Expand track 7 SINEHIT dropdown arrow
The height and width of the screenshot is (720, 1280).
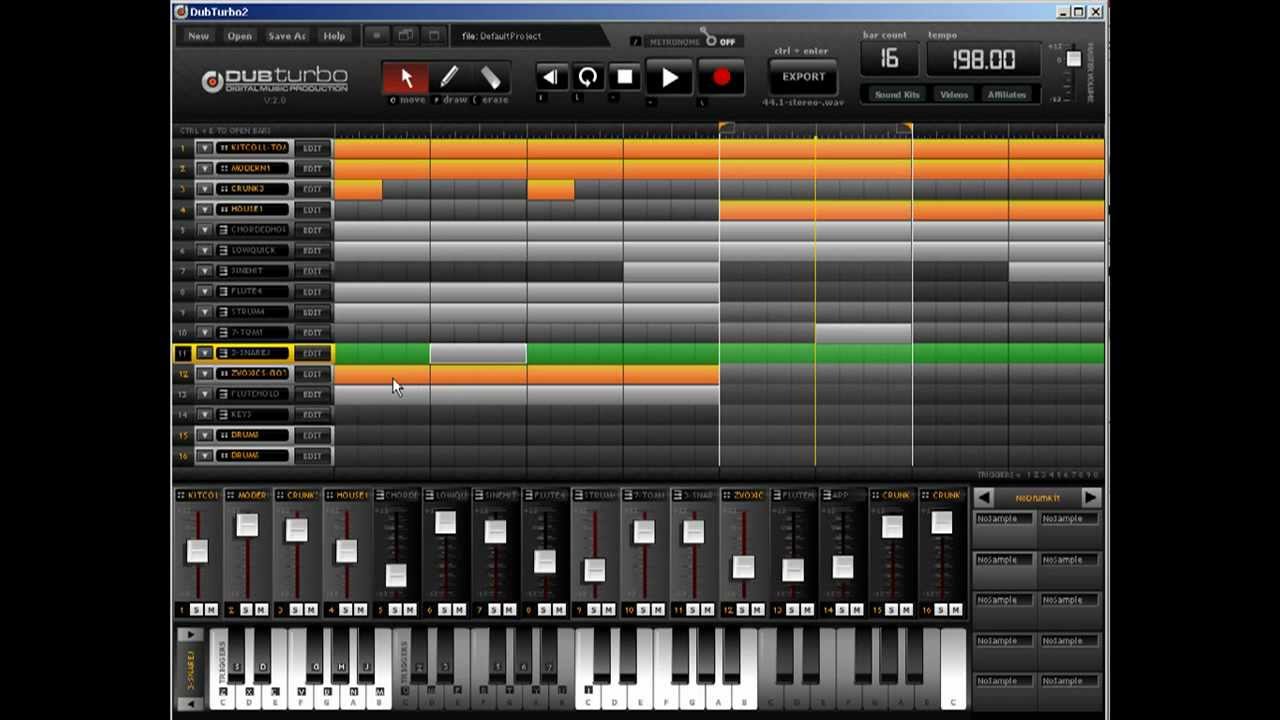tap(204, 271)
